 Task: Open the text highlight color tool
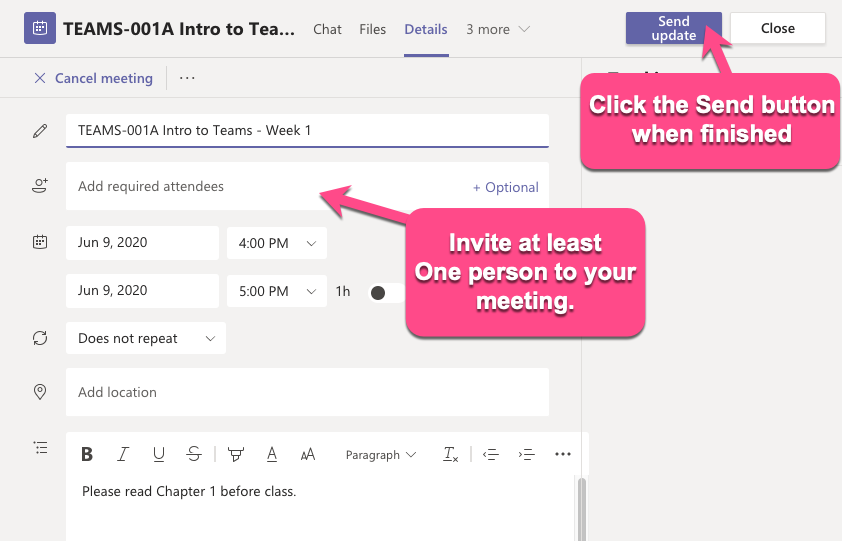click(236, 455)
